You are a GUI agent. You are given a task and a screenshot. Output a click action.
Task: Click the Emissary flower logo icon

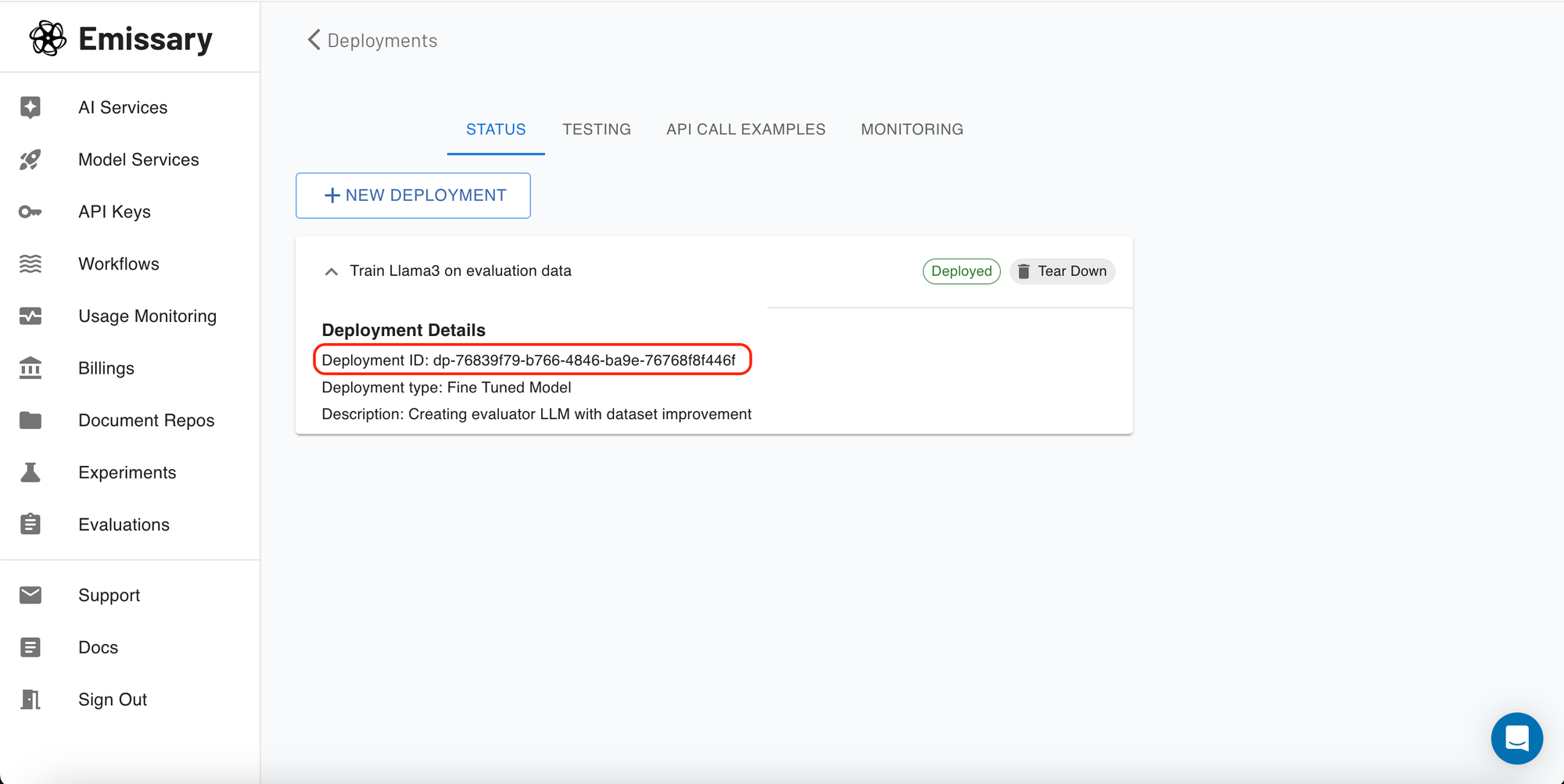[x=48, y=38]
